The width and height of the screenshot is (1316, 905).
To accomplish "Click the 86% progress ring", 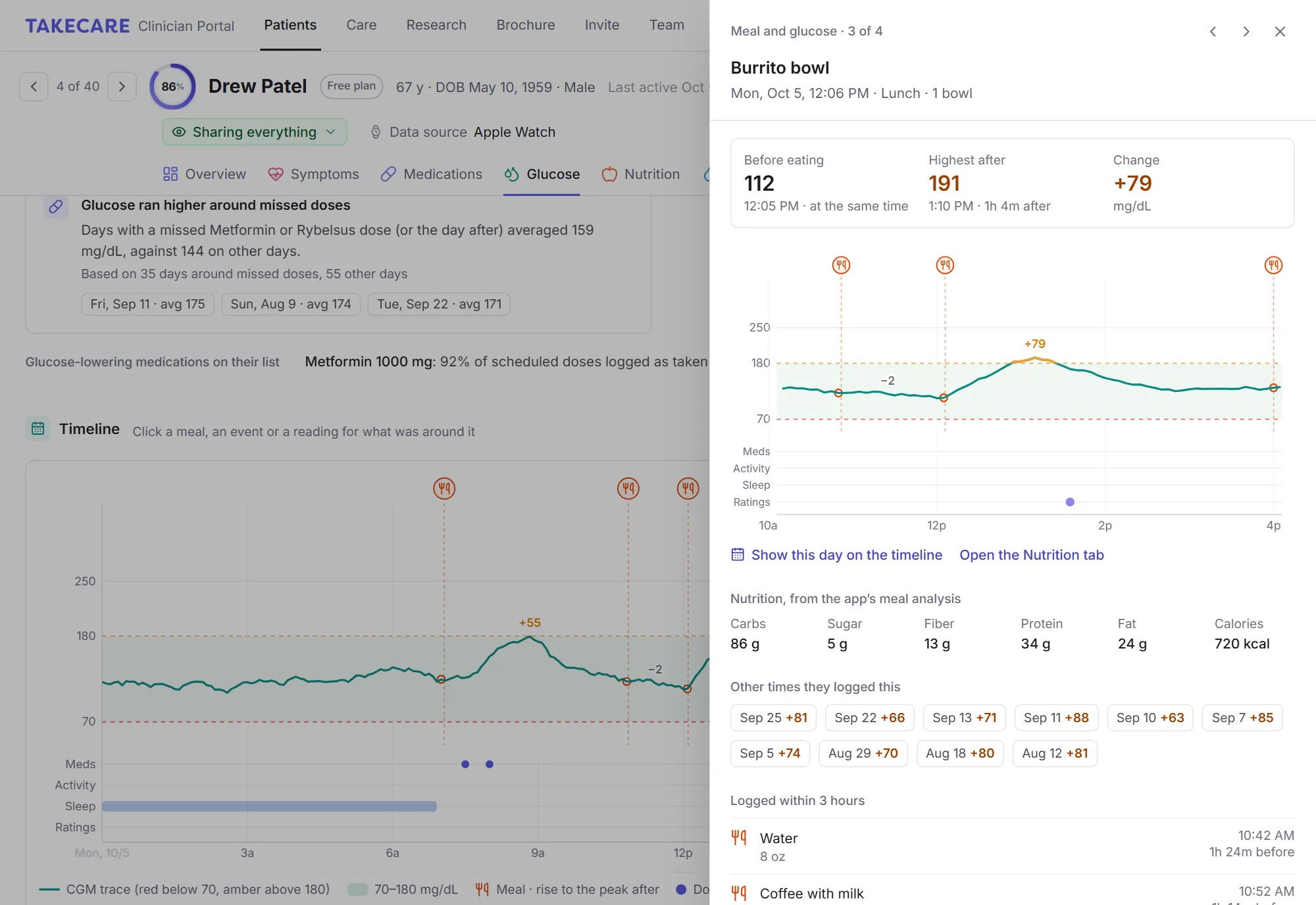I will [x=172, y=86].
